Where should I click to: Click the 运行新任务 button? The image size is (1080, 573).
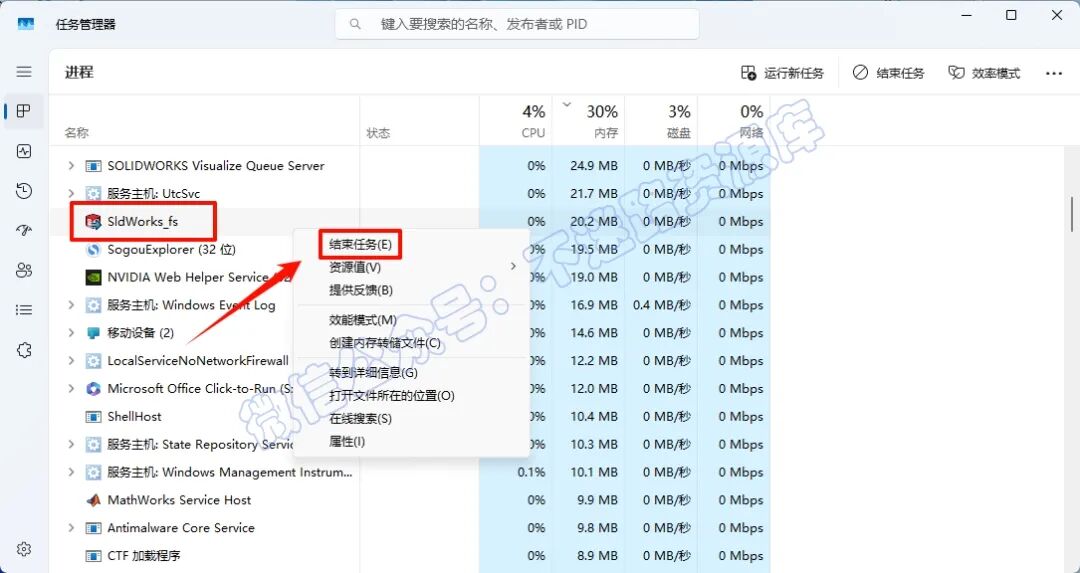click(782, 73)
